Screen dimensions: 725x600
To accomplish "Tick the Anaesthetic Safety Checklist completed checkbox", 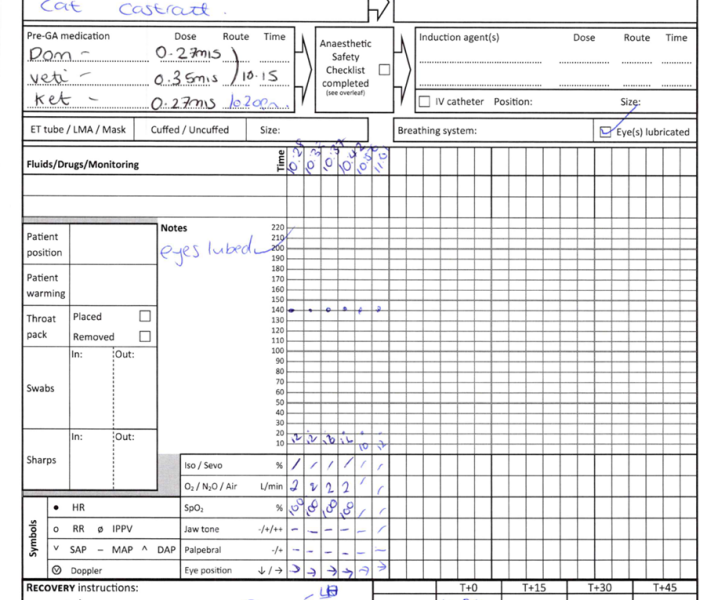I will pos(384,70).
